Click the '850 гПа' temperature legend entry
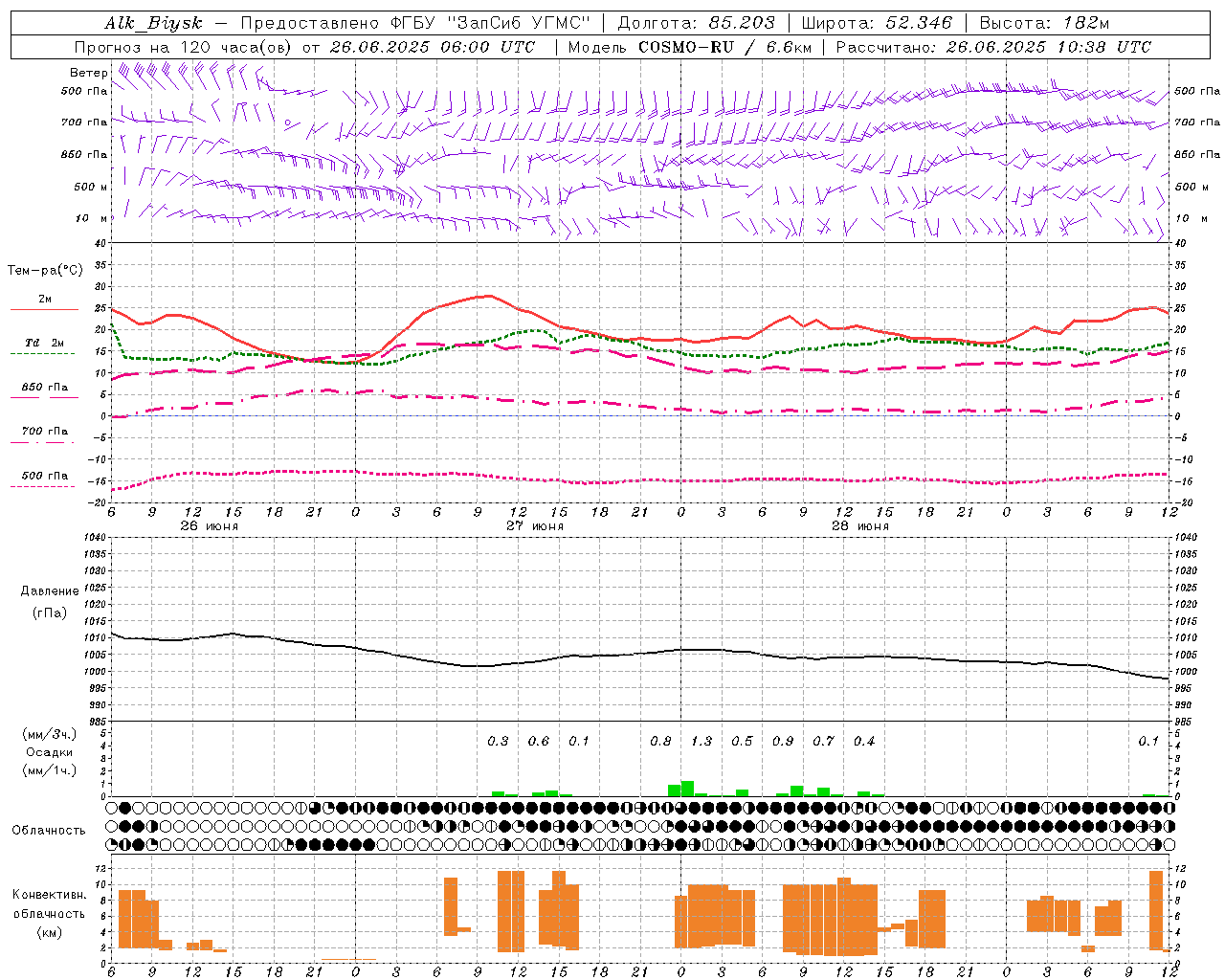1225x980 pixels. (44, 388)
